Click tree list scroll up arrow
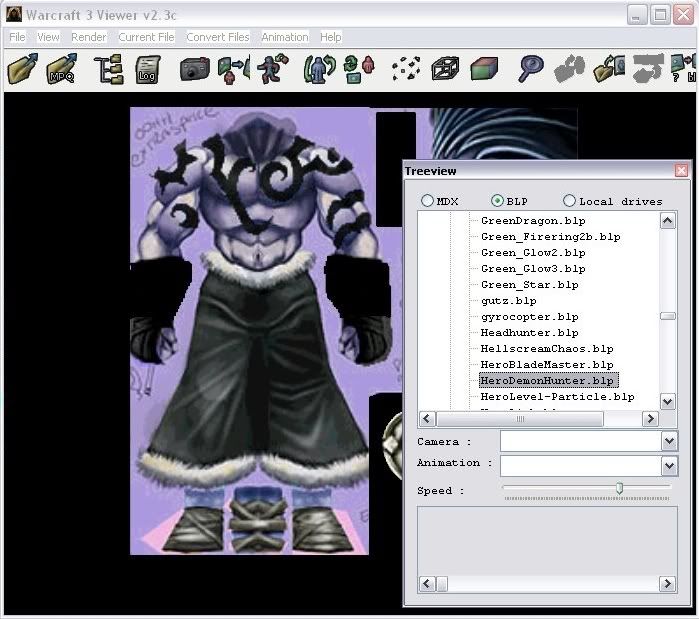Screen dimensions: 699x619 (x=667, y=221)
